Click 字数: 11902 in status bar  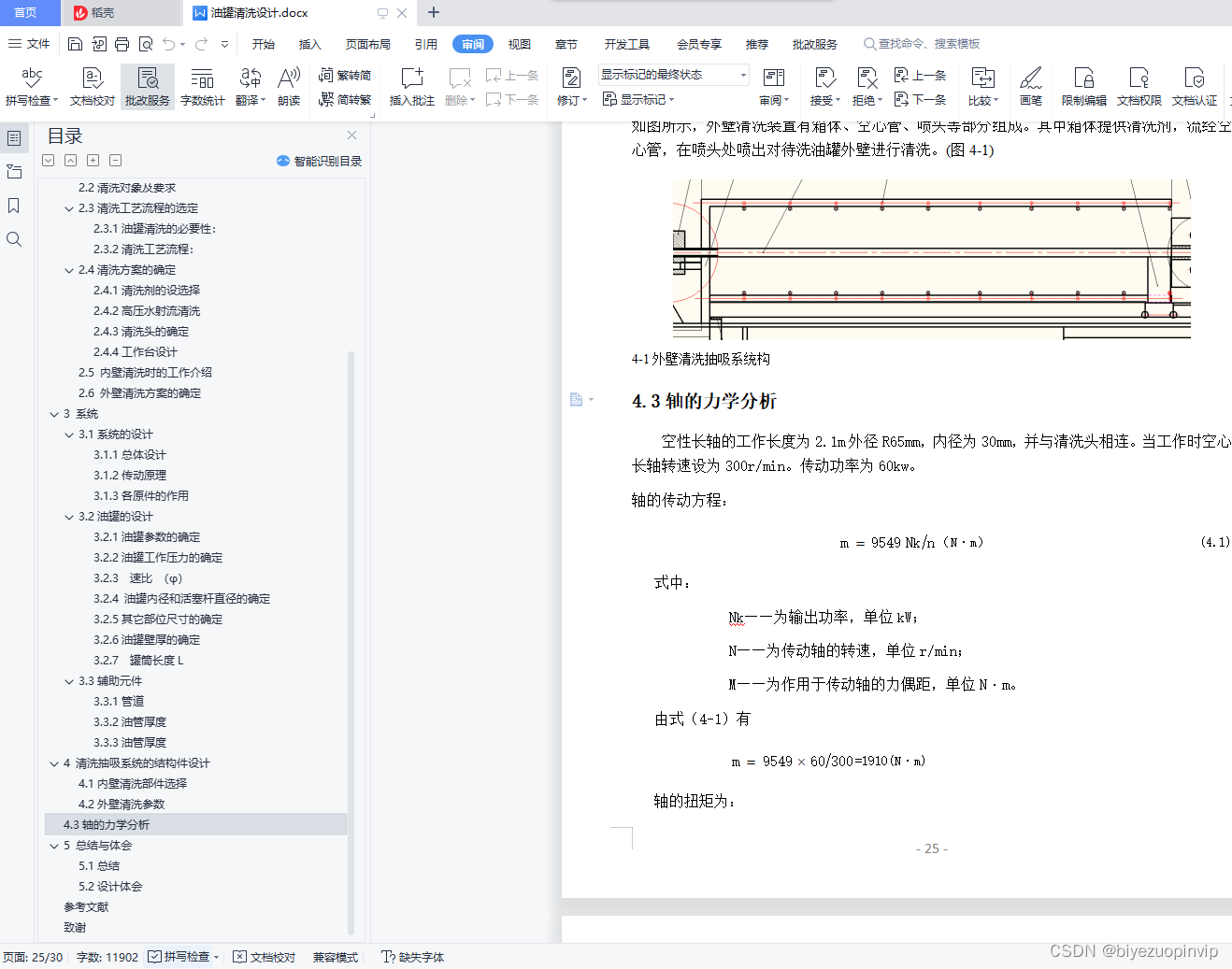[107, 957]
